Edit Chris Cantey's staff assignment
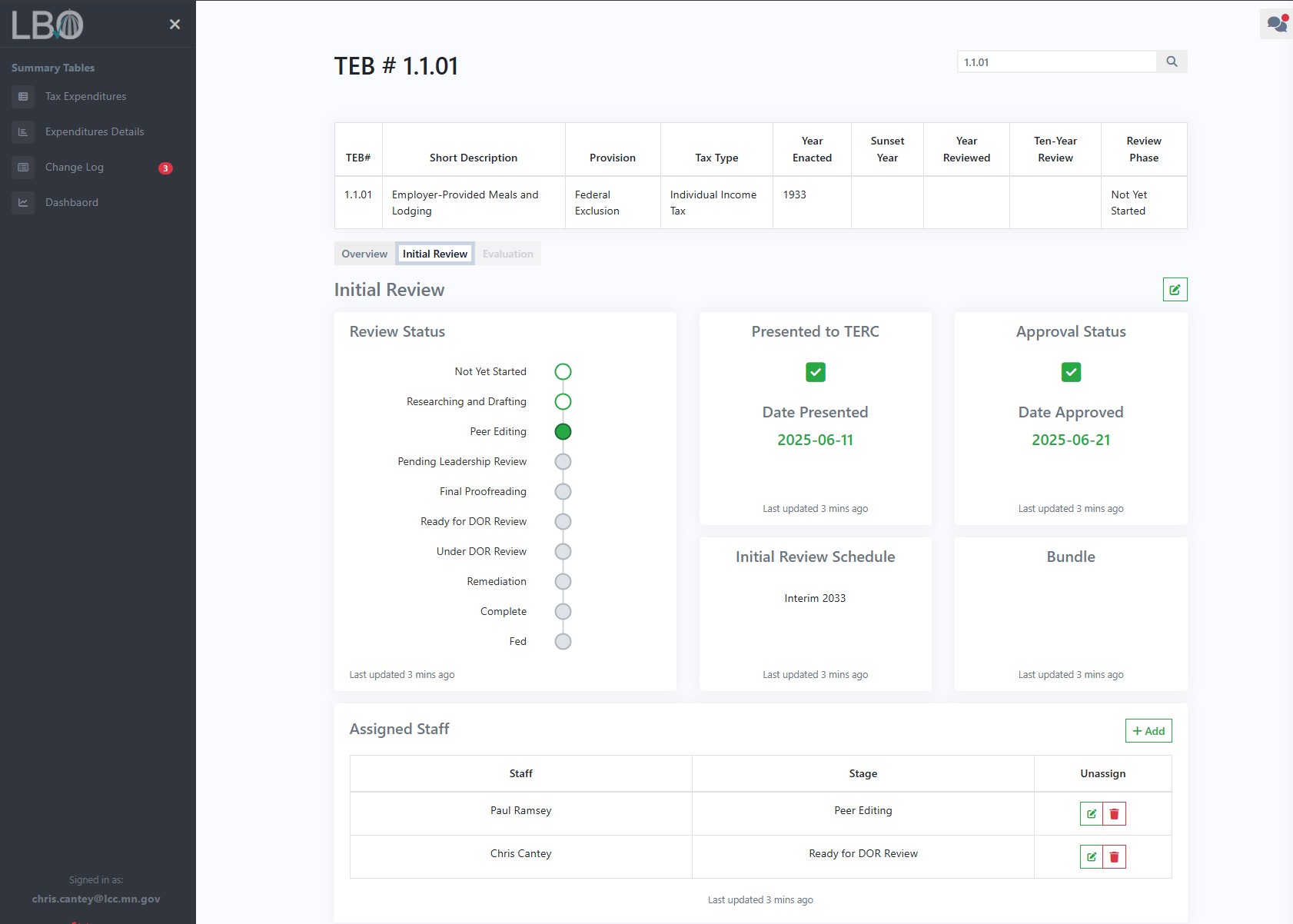This screenshot has width=1293, height=924. pyautogui.click(x=1091, y=856)
